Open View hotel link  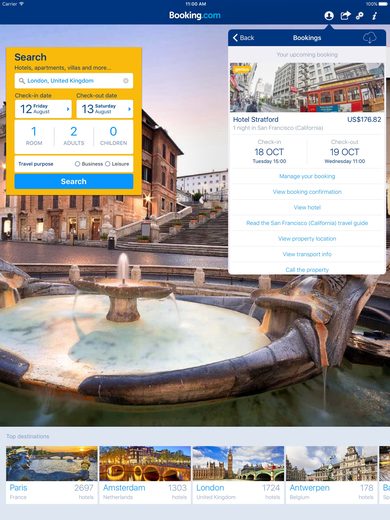tap(307, 207)
